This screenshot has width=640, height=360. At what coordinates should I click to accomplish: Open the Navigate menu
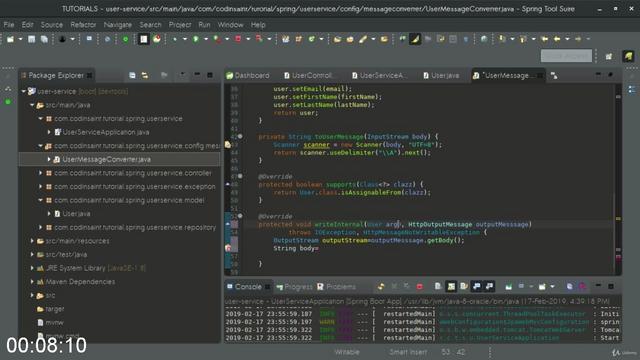point(118,25)
